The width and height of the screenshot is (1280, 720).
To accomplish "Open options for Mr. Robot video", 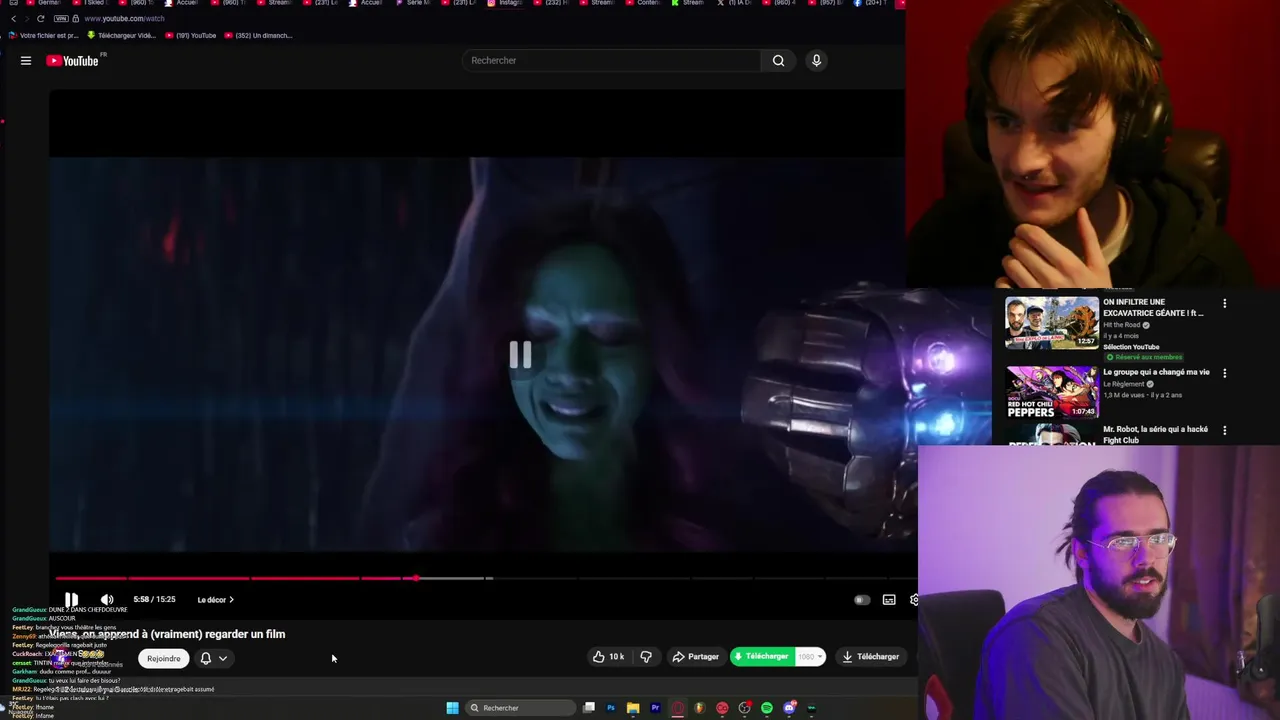I will coord(1224,430).
